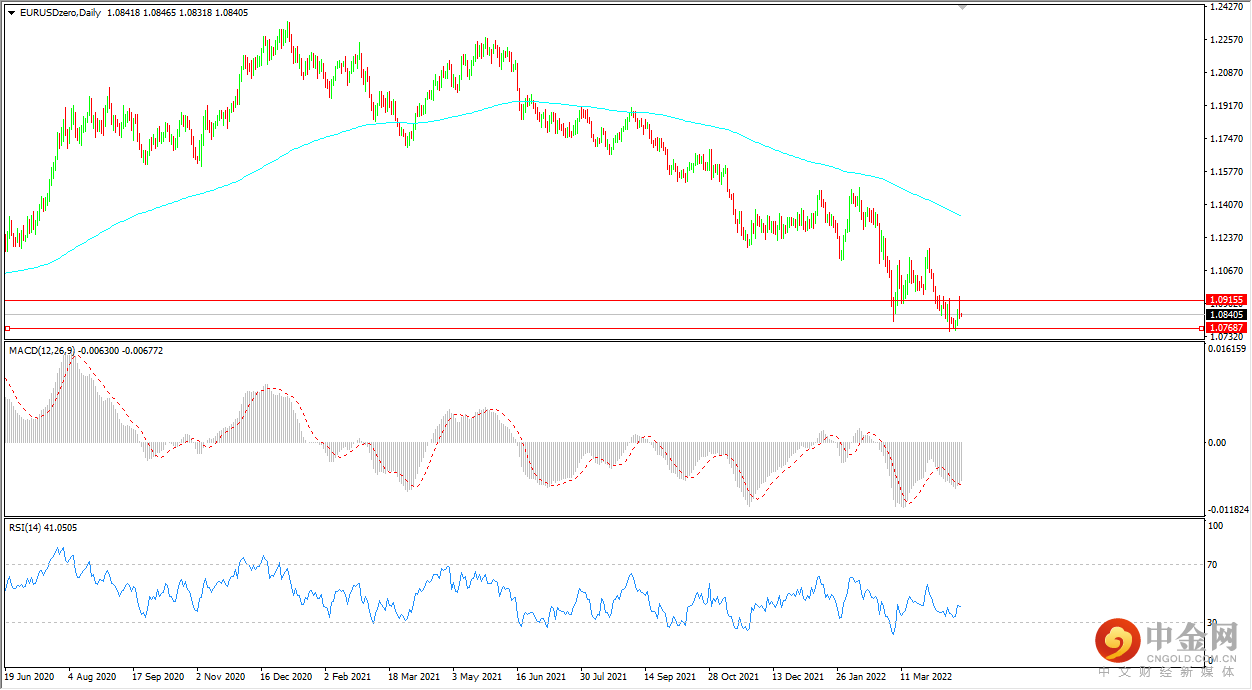Click the black 1.08405 current price label
The width and height of the screenshot is (1252, 690).
[x=1225, y=314]
